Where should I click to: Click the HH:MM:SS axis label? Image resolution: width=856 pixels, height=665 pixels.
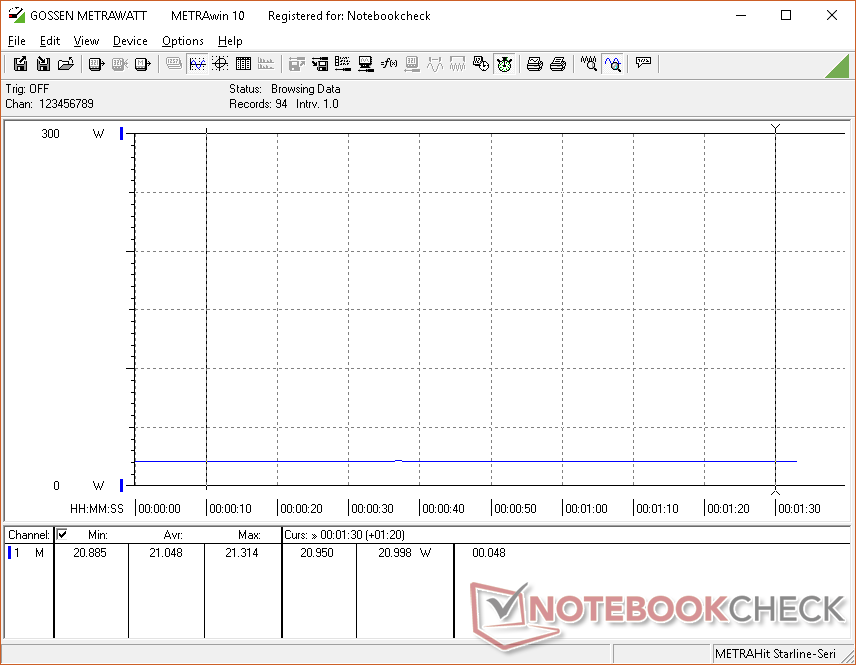point(97,508)
